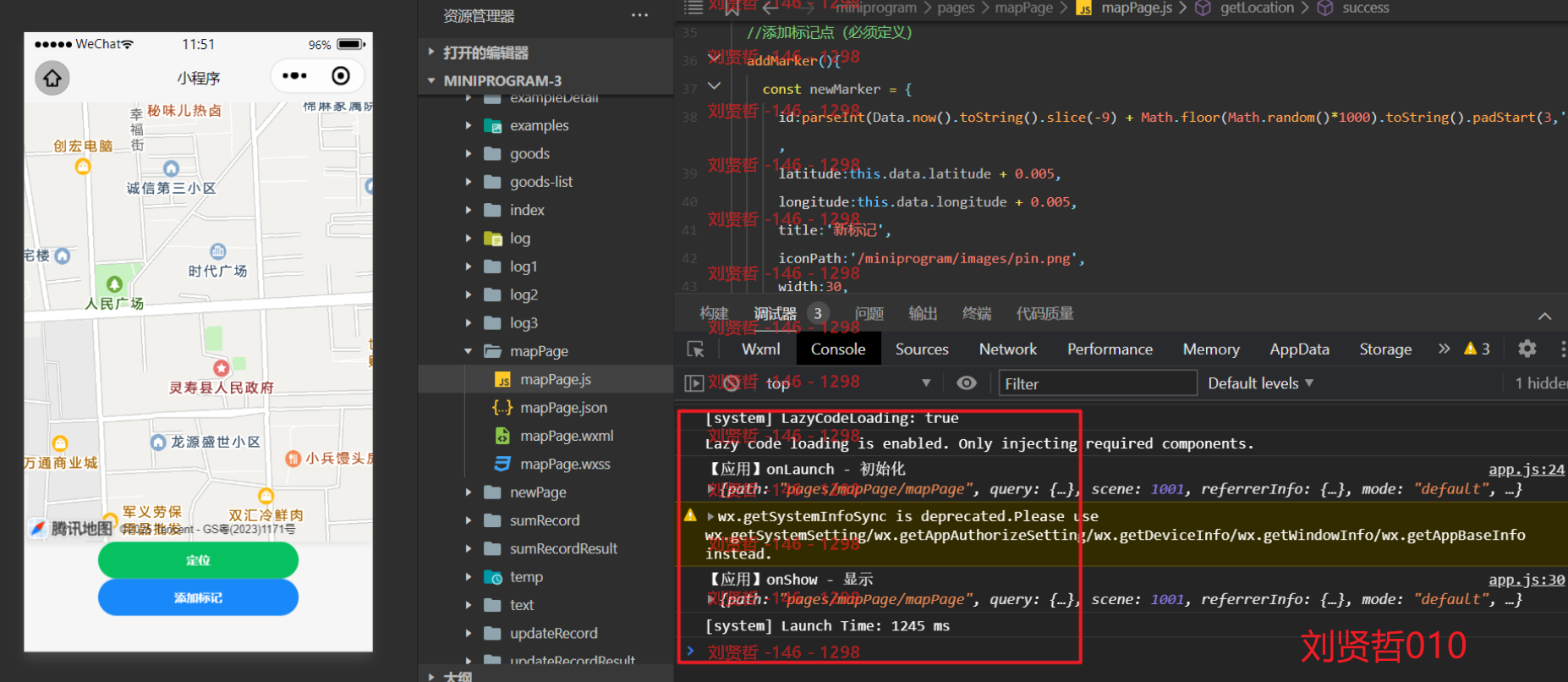Tap the blue 添加标记 button
The image size is (1568, 682).
(198, 597)
